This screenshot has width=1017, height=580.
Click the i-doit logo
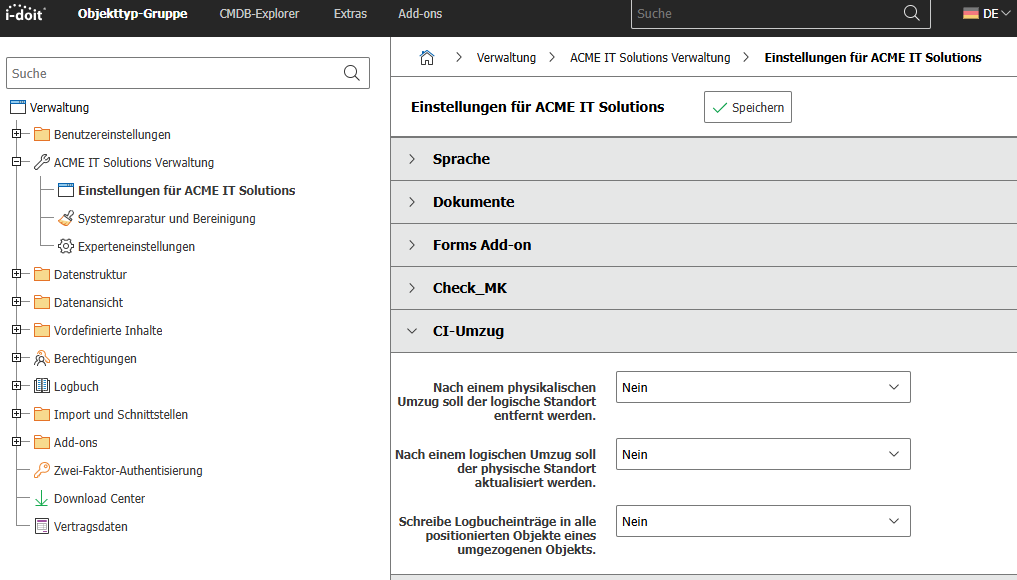click(x=25, y=12)
